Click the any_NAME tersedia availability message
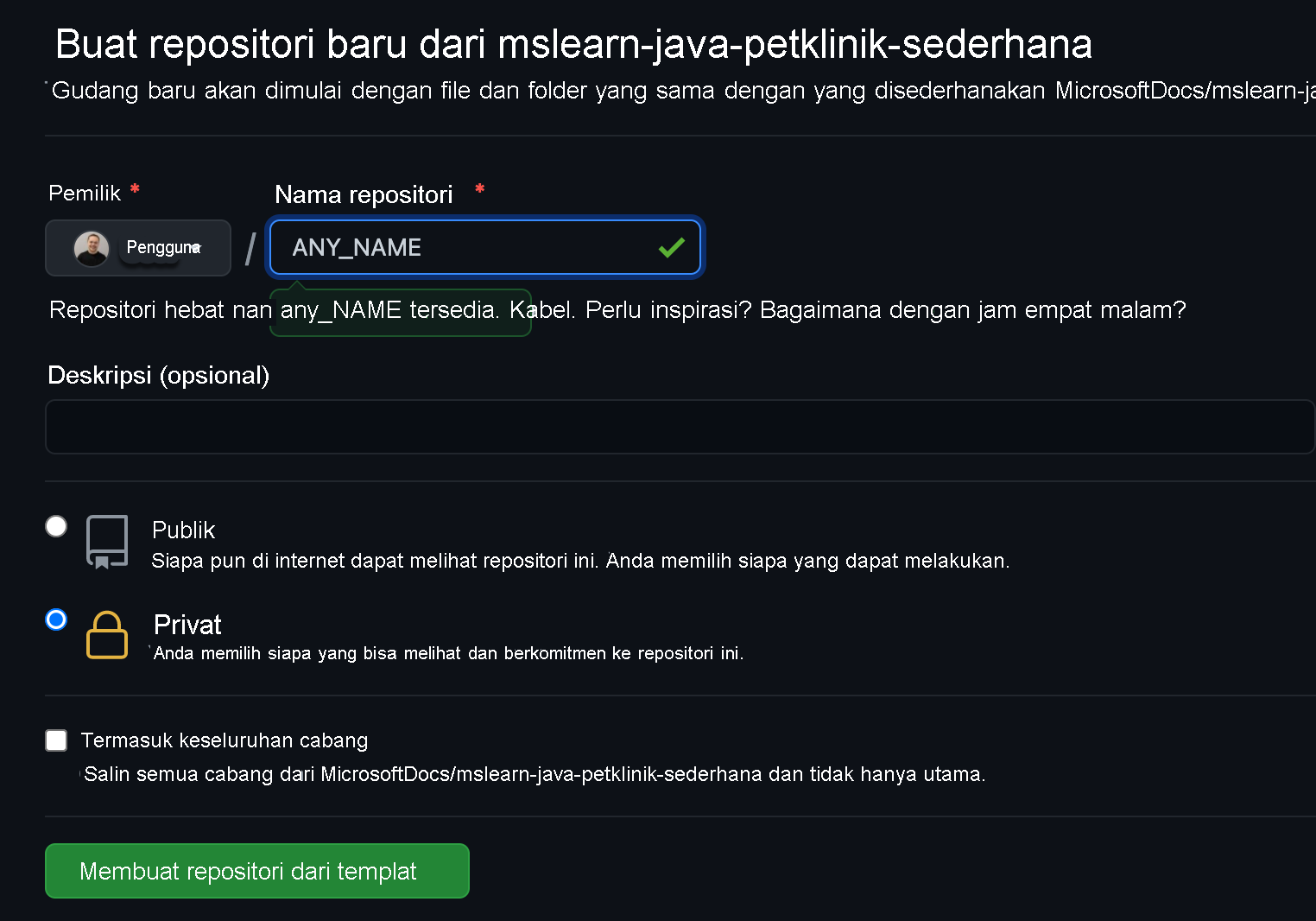 (400, 311)
